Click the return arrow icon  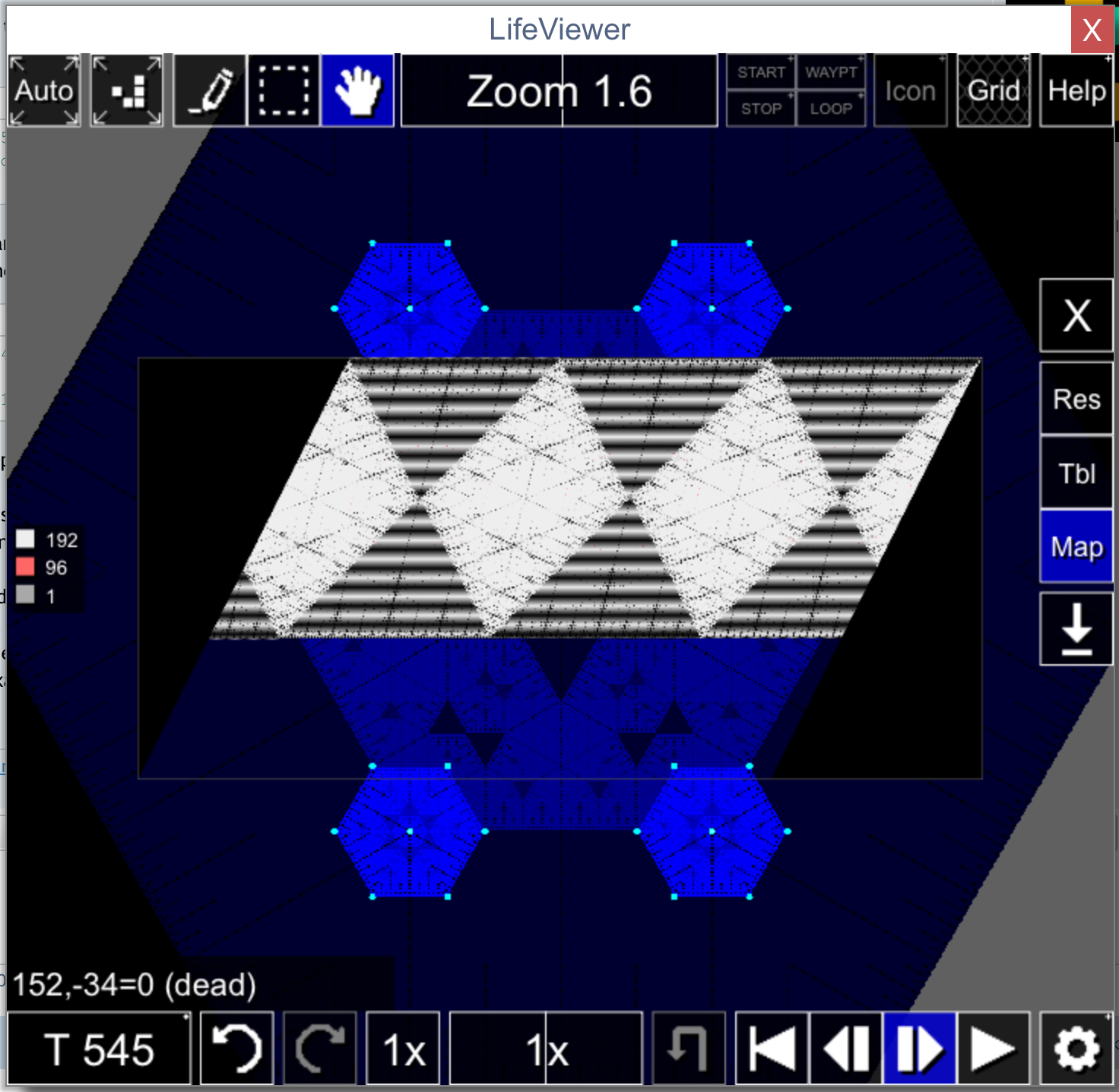tap(688, 1049)
